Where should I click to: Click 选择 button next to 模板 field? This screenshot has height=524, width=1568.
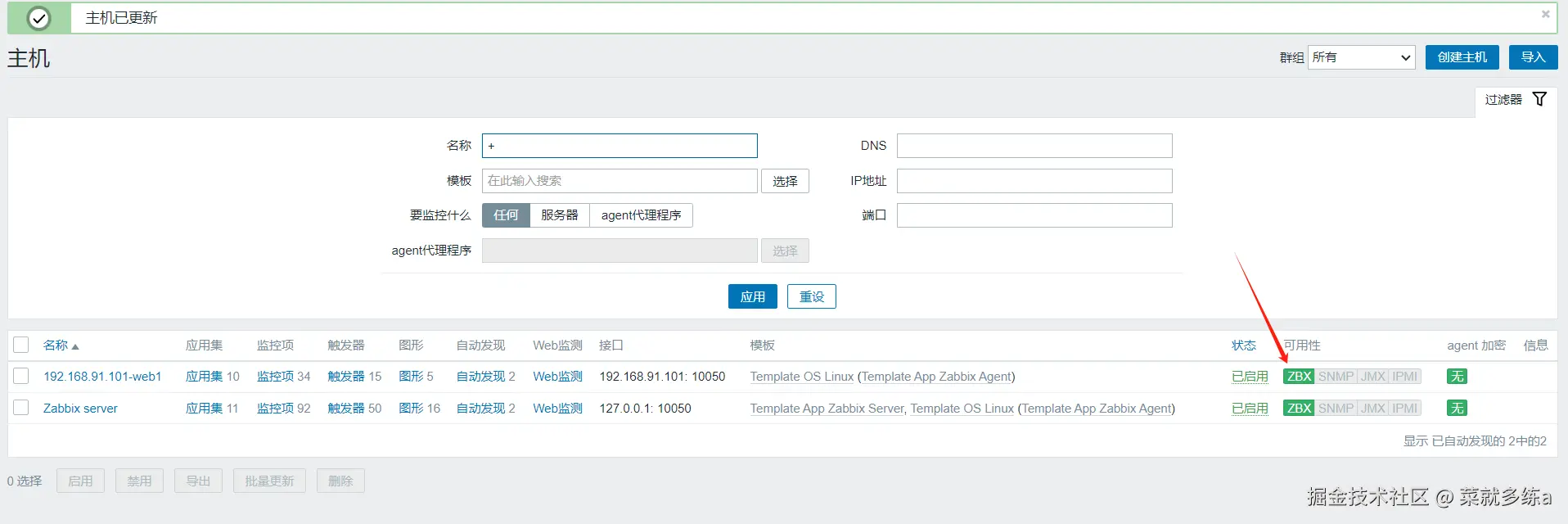[785, 181]
